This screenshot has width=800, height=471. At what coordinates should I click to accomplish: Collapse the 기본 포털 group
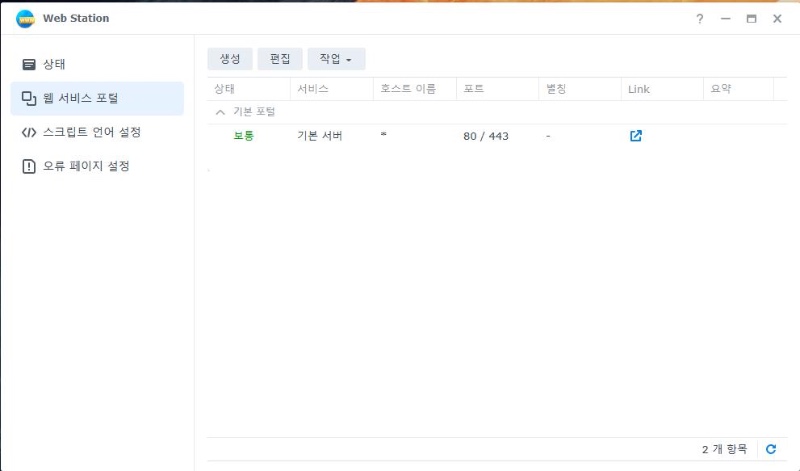pos(220,112)
